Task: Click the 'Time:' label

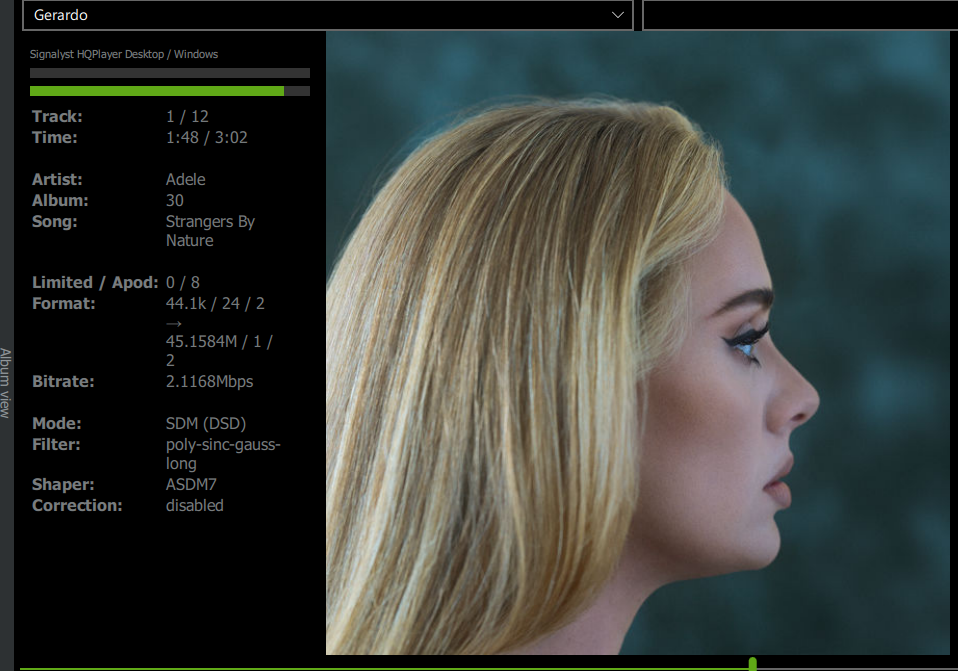Action: pos(54,138)
